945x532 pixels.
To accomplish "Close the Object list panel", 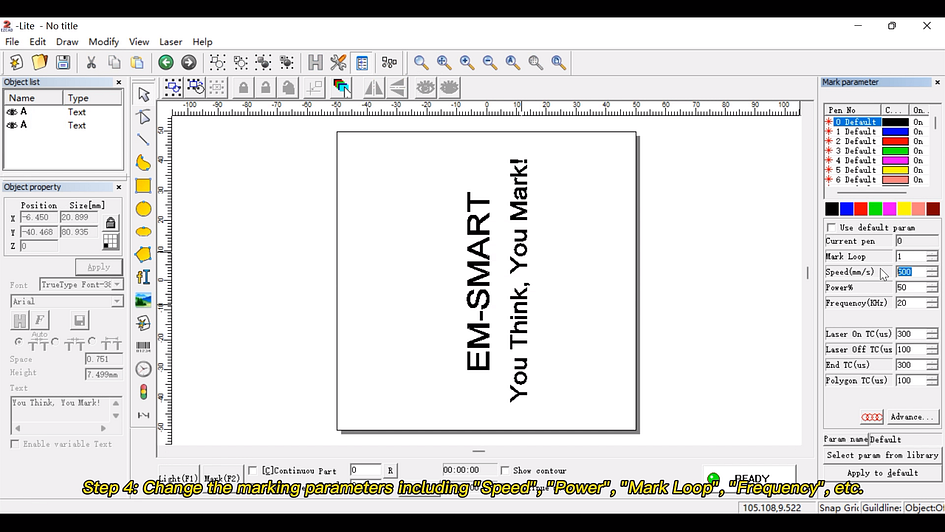I will point(119,82).
